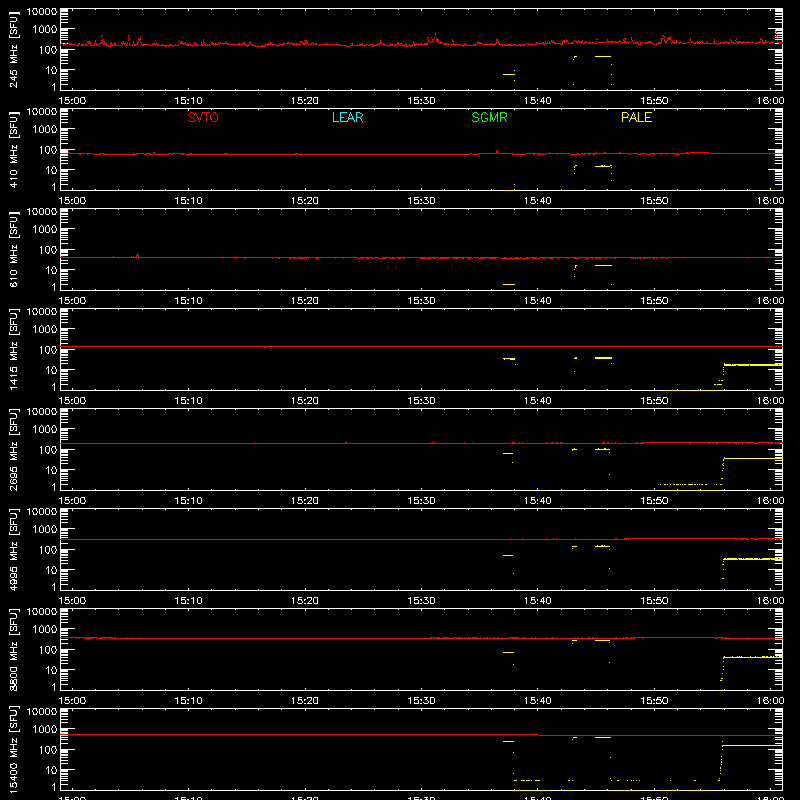Image resolution: width=800 pixels, height=800 pixels.
Task: Click the 1000 tick label on 2695 MHz axis
Action: point(45,430)
